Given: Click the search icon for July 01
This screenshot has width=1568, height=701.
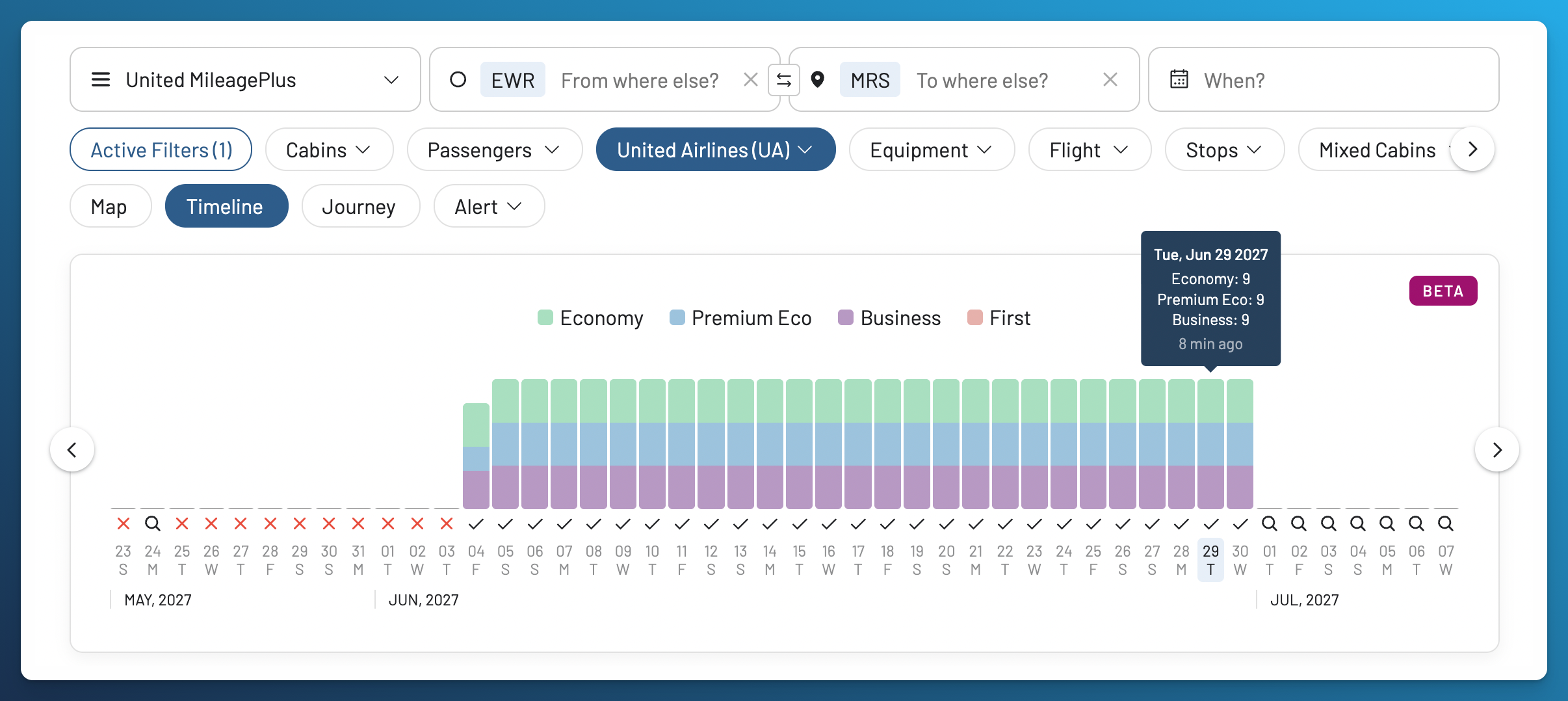Looking at the screenshot, I should (1270, 523).
